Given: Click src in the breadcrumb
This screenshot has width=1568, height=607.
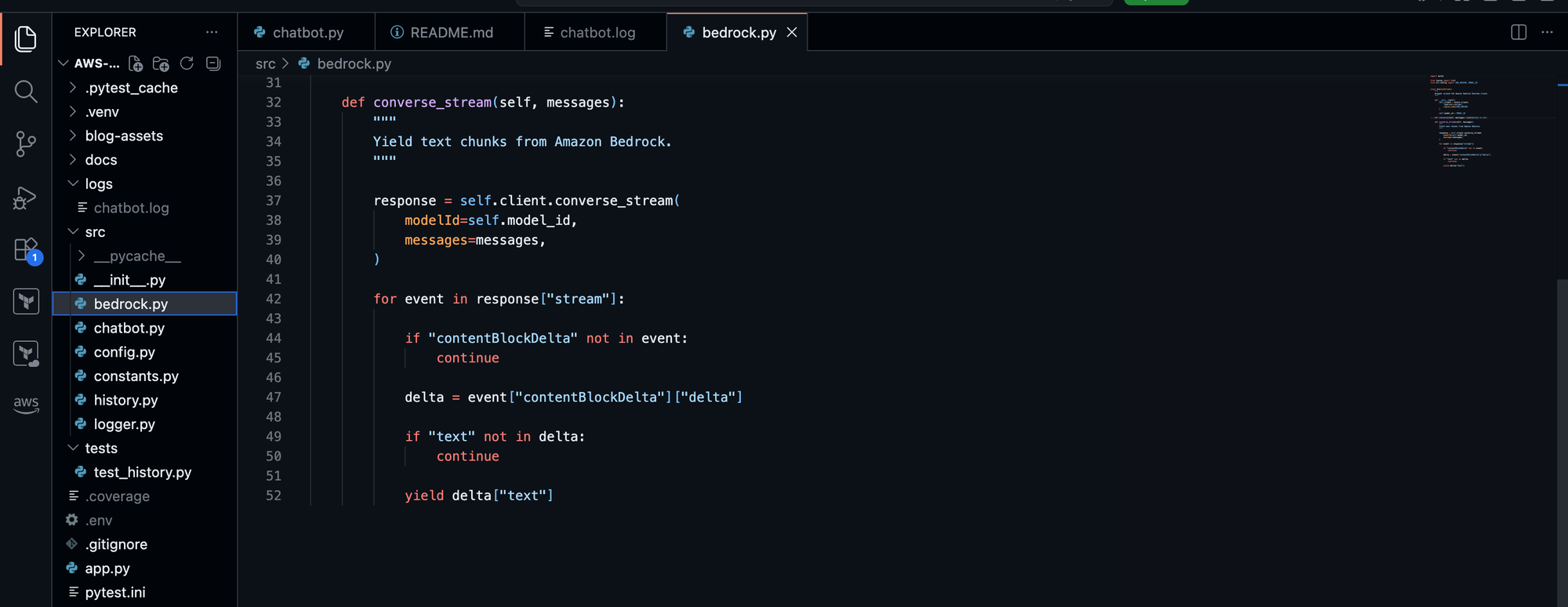Looking at the screenshot, I should (x=266, y=64).
